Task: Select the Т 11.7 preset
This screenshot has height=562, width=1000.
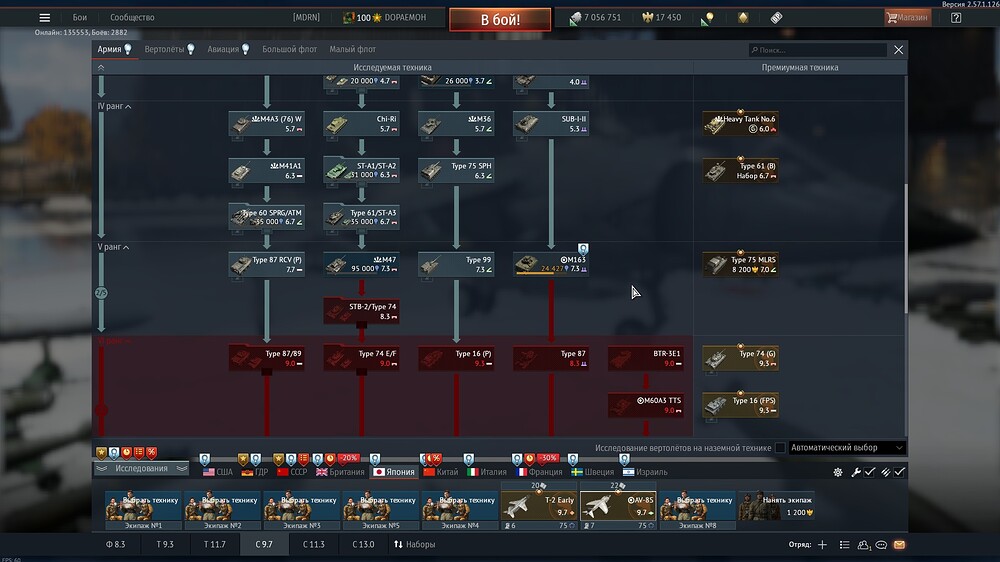Action: point(214,544)
